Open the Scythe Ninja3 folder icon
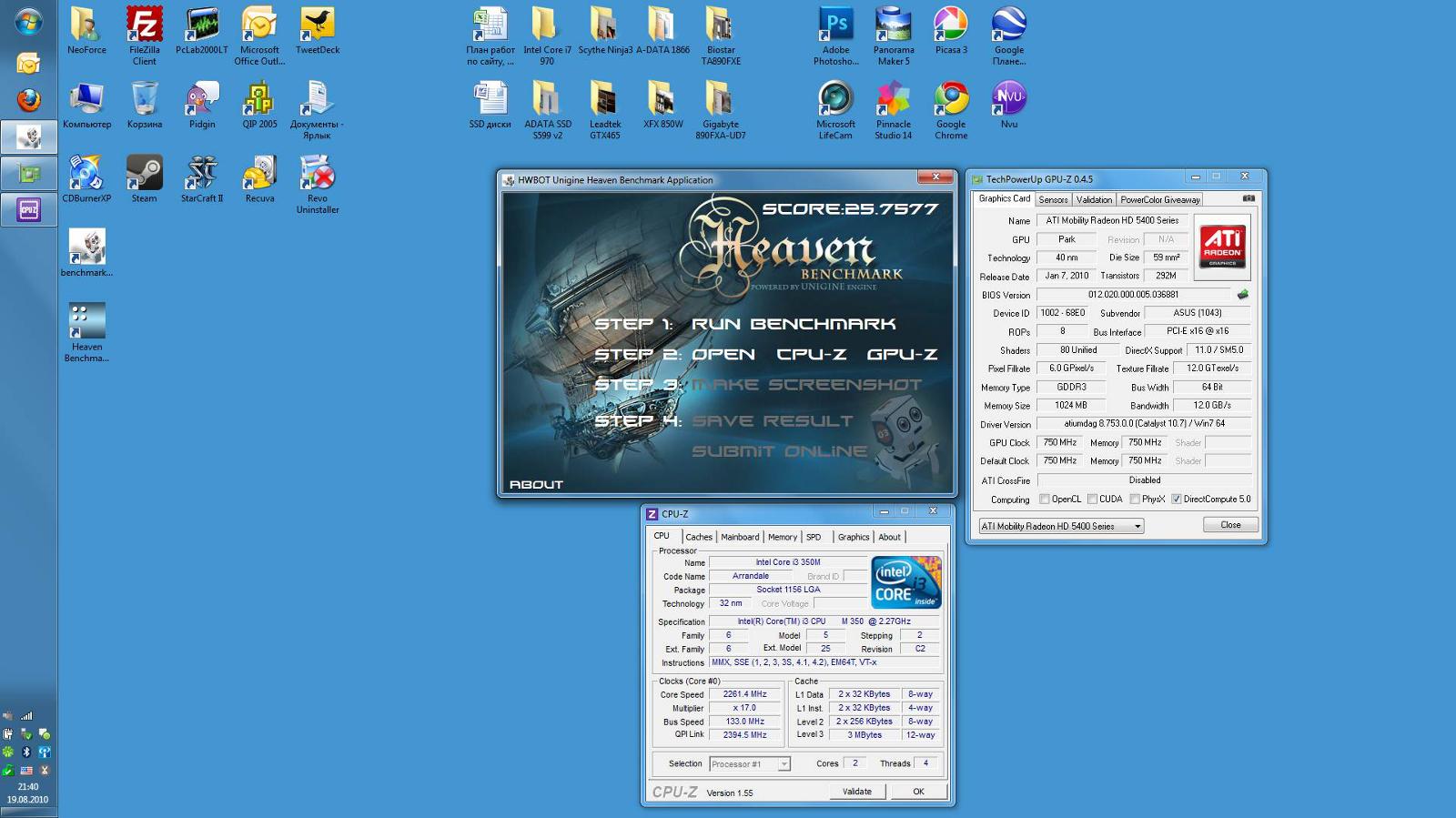The image size is (1456, 818). point(604,30)
